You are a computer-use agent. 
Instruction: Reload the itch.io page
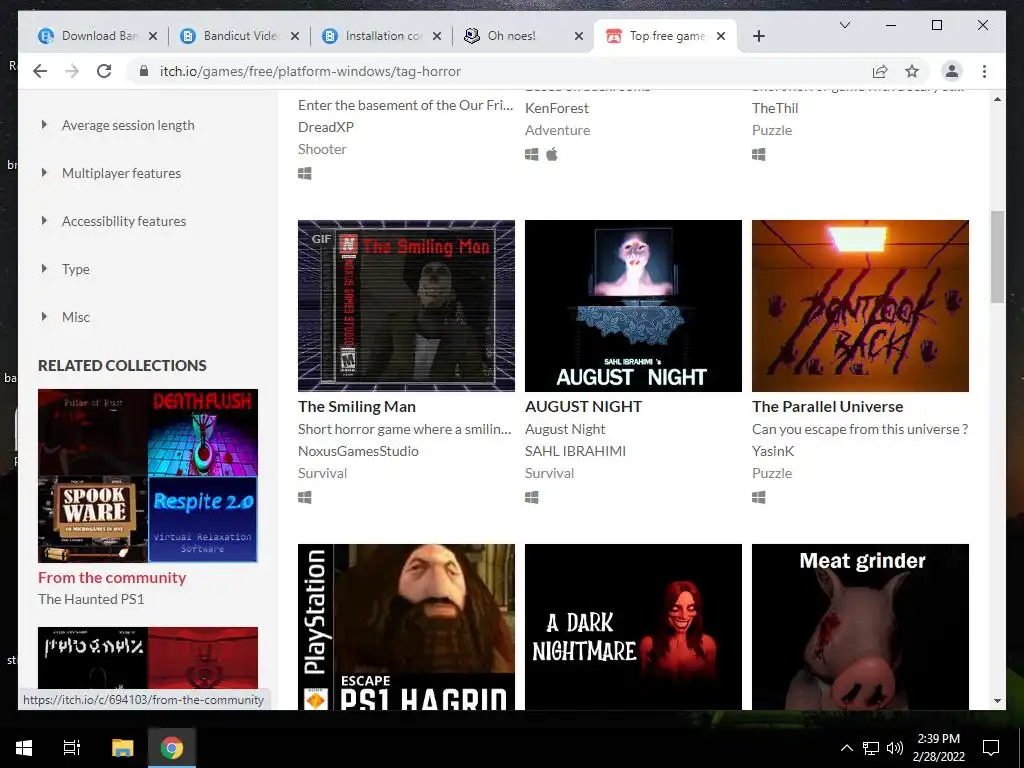104,71
